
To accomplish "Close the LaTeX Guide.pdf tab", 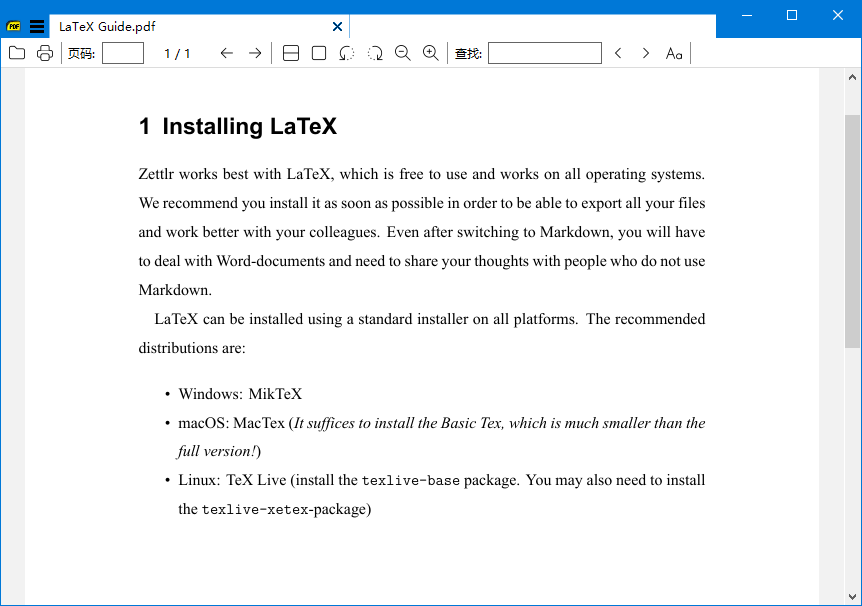I will point(338,26).
